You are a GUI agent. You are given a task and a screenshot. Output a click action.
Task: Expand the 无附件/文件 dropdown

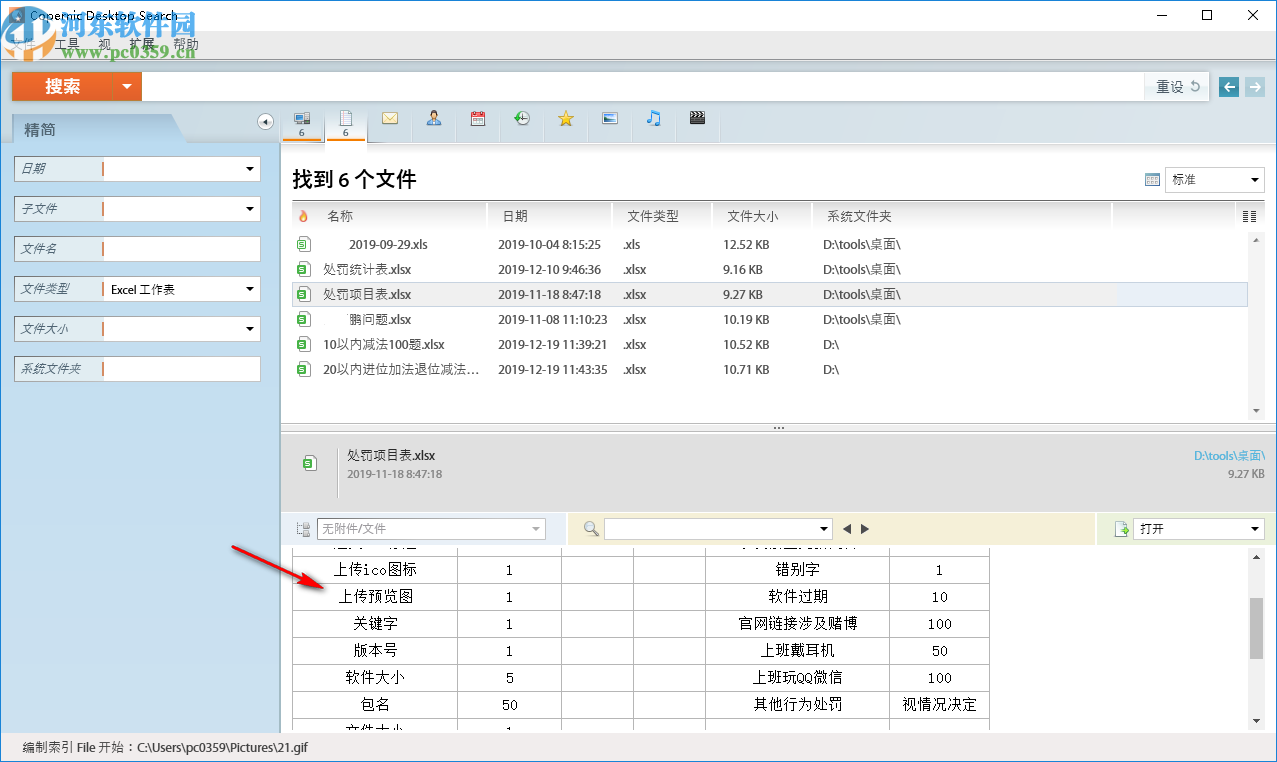coord(537,528)
